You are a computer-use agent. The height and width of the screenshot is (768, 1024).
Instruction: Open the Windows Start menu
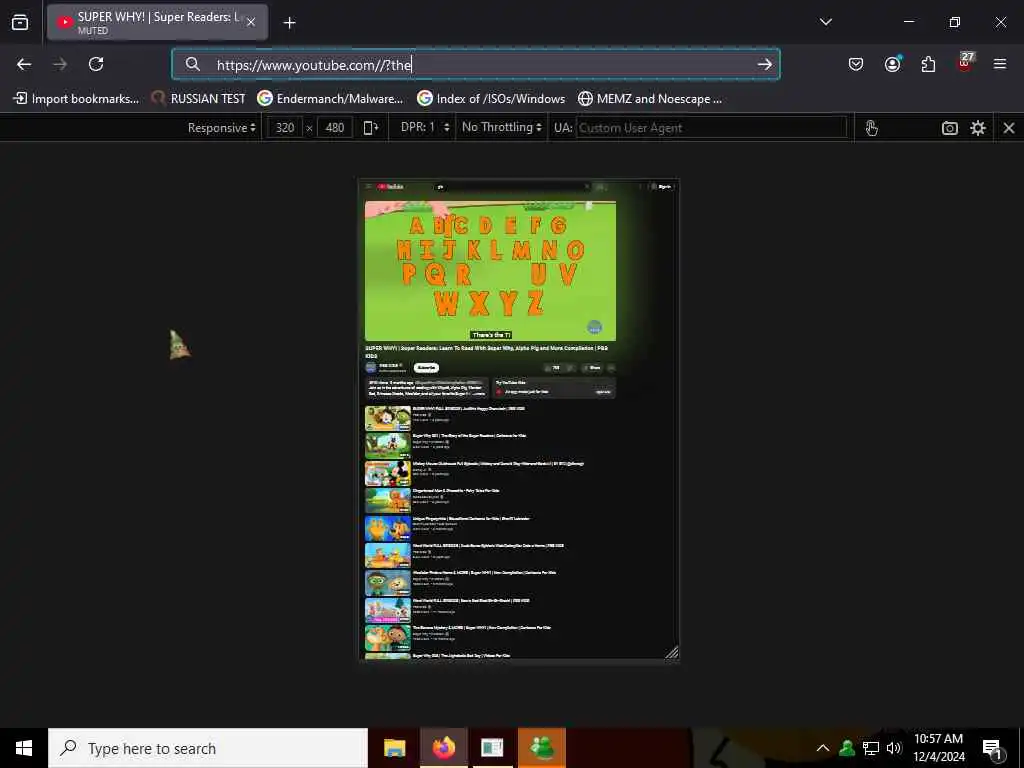(x=24, y=748)
